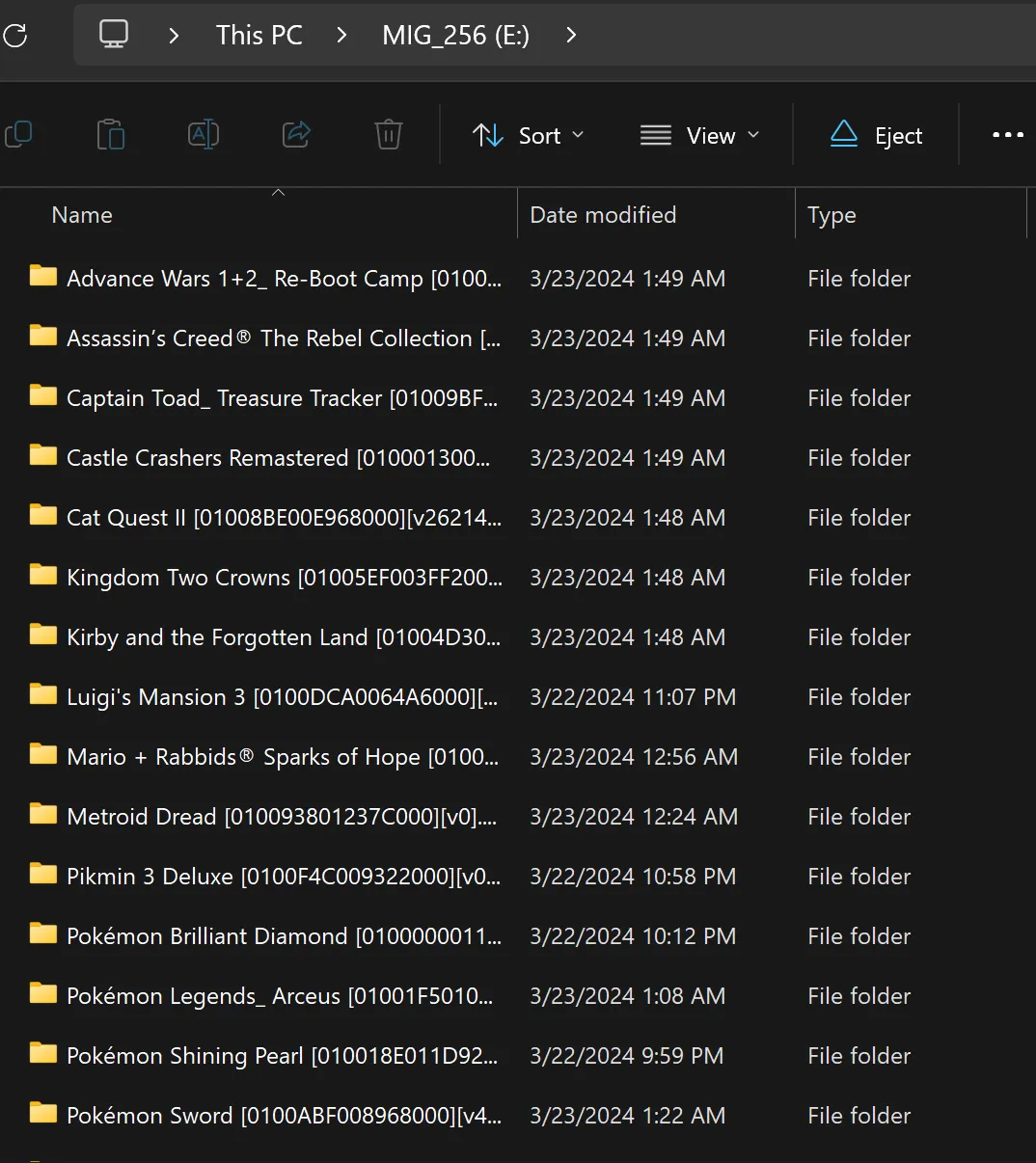The image size is (1036, 1163).
Task: Sort by Date modified column header
Action: pyautogui.click(x=603, y=215)
